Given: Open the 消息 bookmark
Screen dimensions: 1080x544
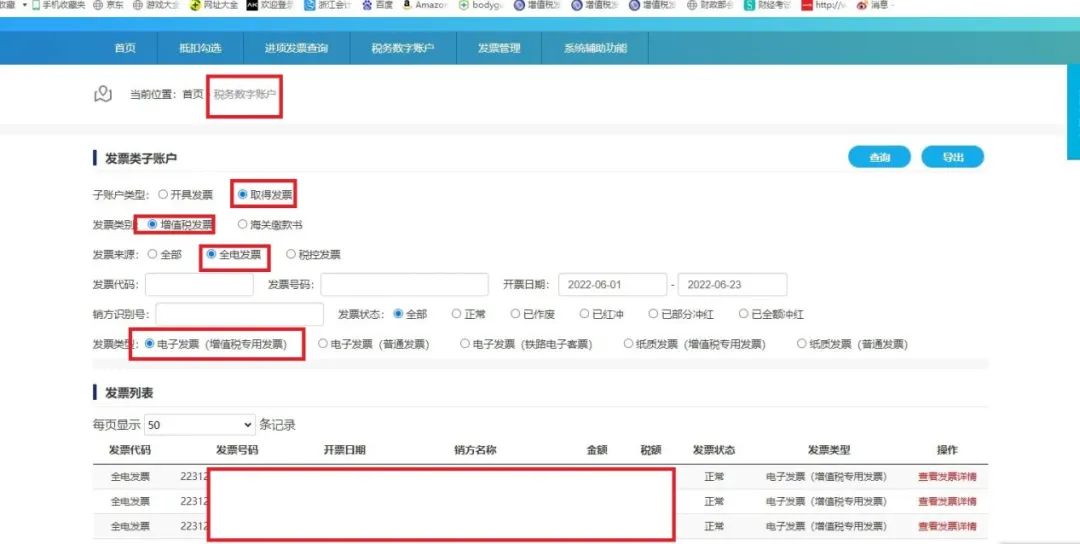Looking at the screenshot, I should tap(873, 5).
